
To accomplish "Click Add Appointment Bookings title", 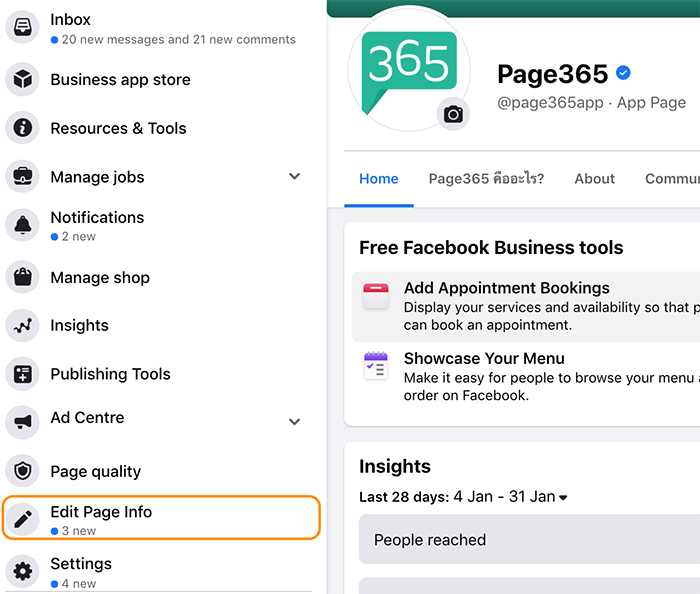I will [507, 288].
